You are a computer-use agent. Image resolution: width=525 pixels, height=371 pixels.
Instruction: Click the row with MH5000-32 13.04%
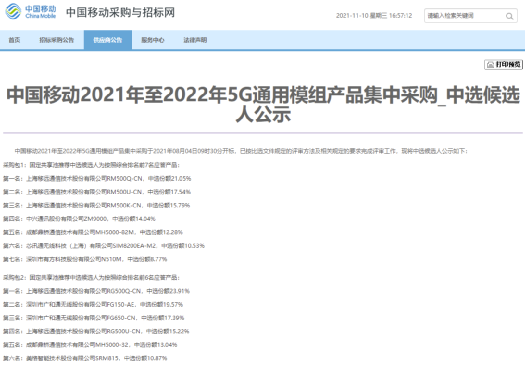(x=90, y=345)
